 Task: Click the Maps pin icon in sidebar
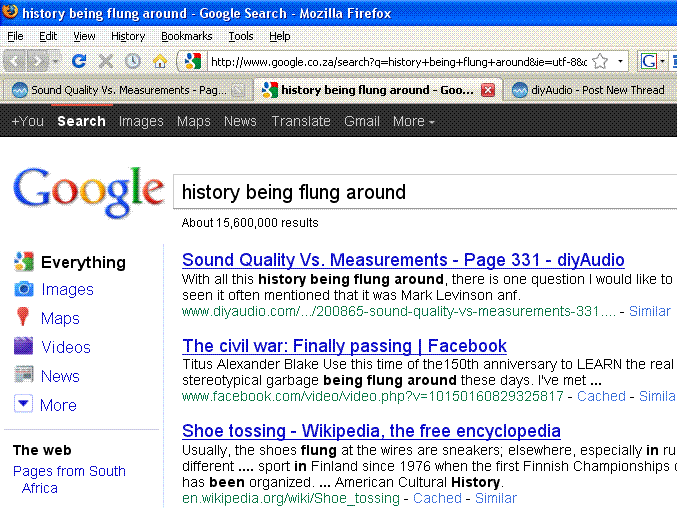click(x=22, y=317)
